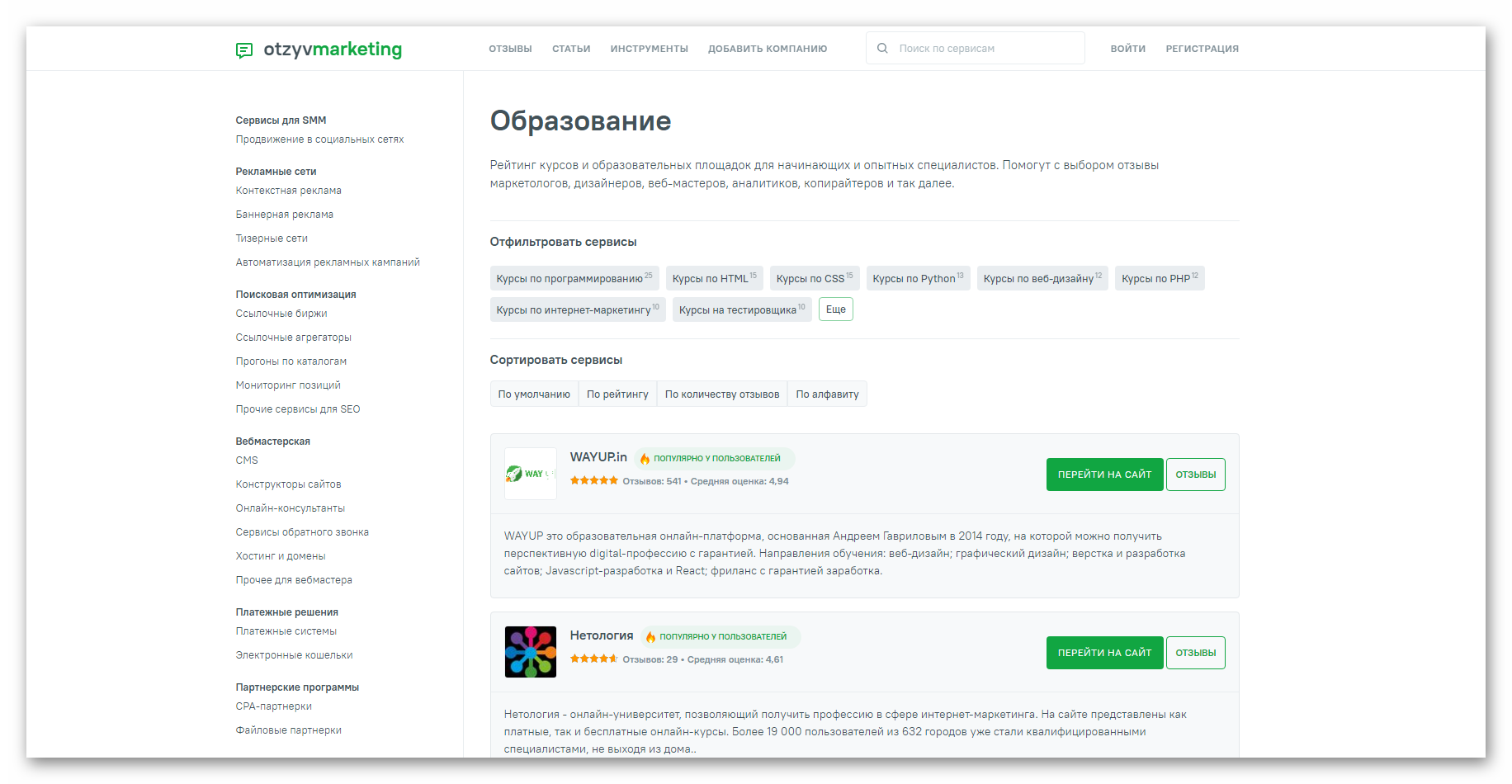Open Контекстная реклама in sidebar
The image size is (1512, 784).
tap(288, 191)
